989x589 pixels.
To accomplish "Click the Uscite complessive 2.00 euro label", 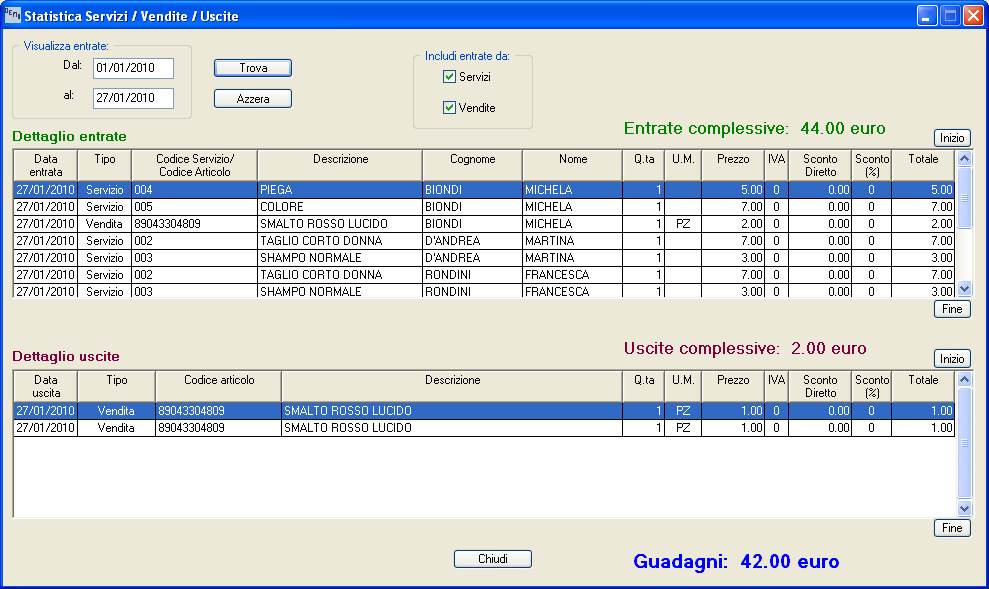I will [745, 348].
